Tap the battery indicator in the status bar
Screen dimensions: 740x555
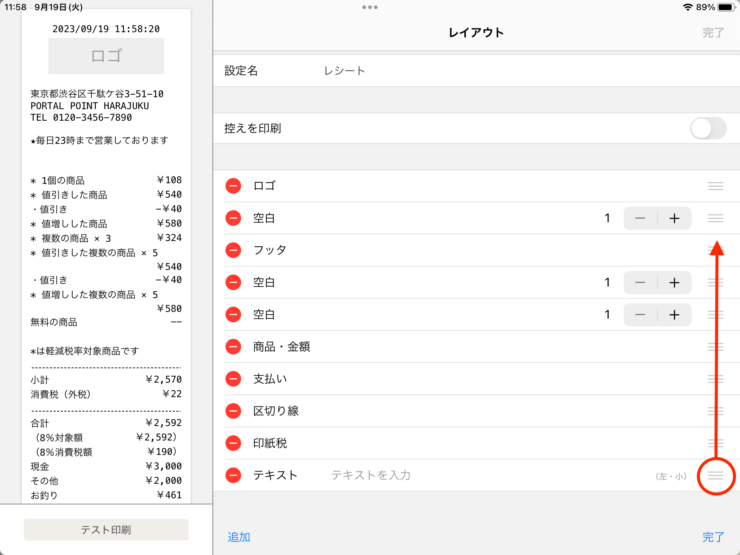point(726,7)
